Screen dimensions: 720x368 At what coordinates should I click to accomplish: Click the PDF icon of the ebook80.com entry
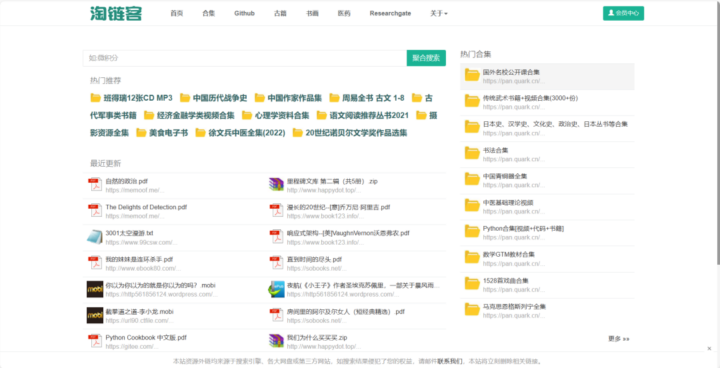95,263
